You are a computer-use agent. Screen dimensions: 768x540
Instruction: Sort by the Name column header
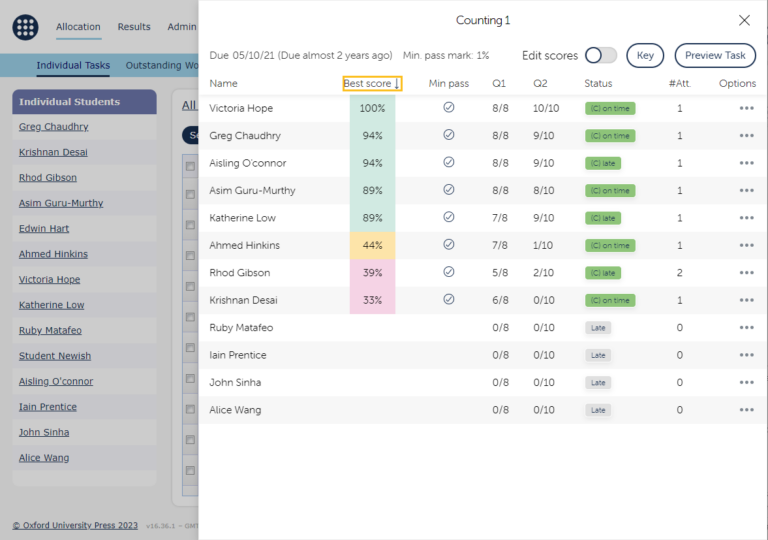click(223, 84)
